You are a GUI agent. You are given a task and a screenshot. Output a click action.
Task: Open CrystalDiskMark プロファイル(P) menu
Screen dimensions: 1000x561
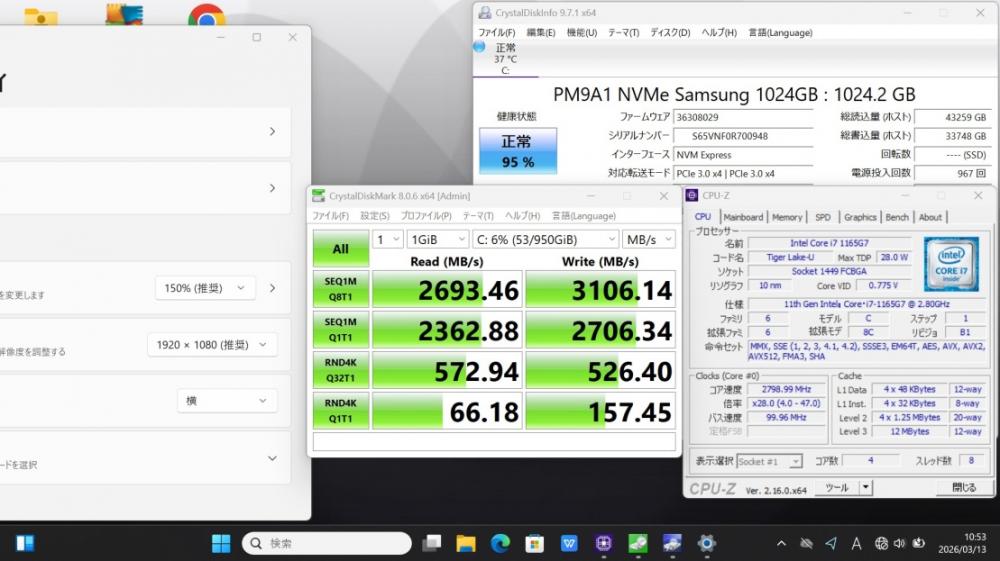click(426, 216)
